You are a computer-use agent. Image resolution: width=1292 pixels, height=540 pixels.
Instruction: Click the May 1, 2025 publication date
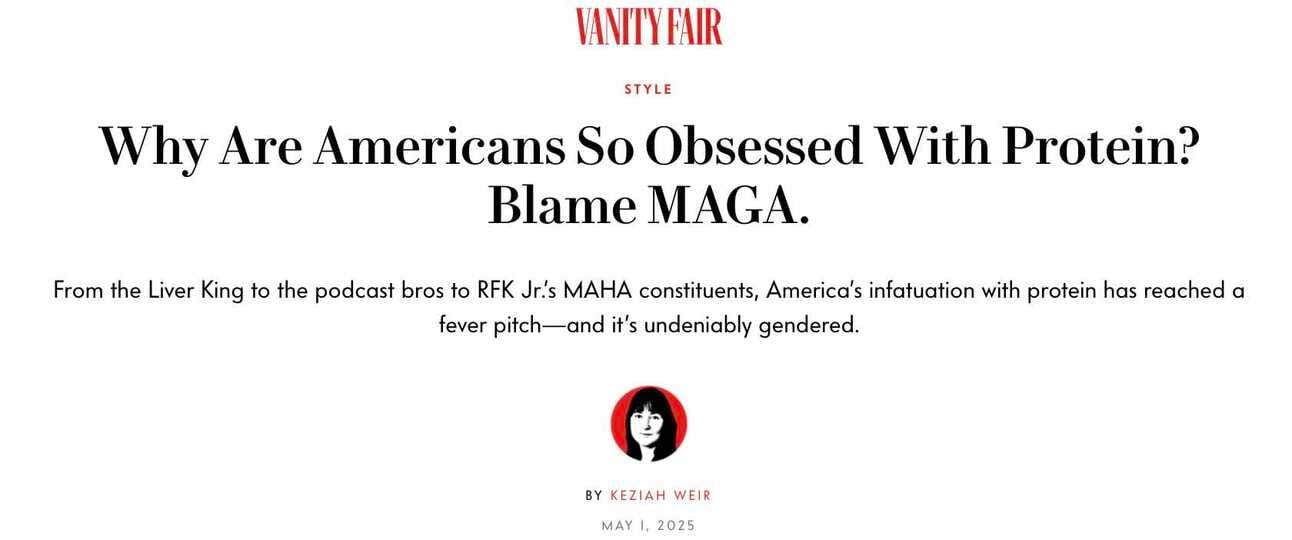[648, 525]
